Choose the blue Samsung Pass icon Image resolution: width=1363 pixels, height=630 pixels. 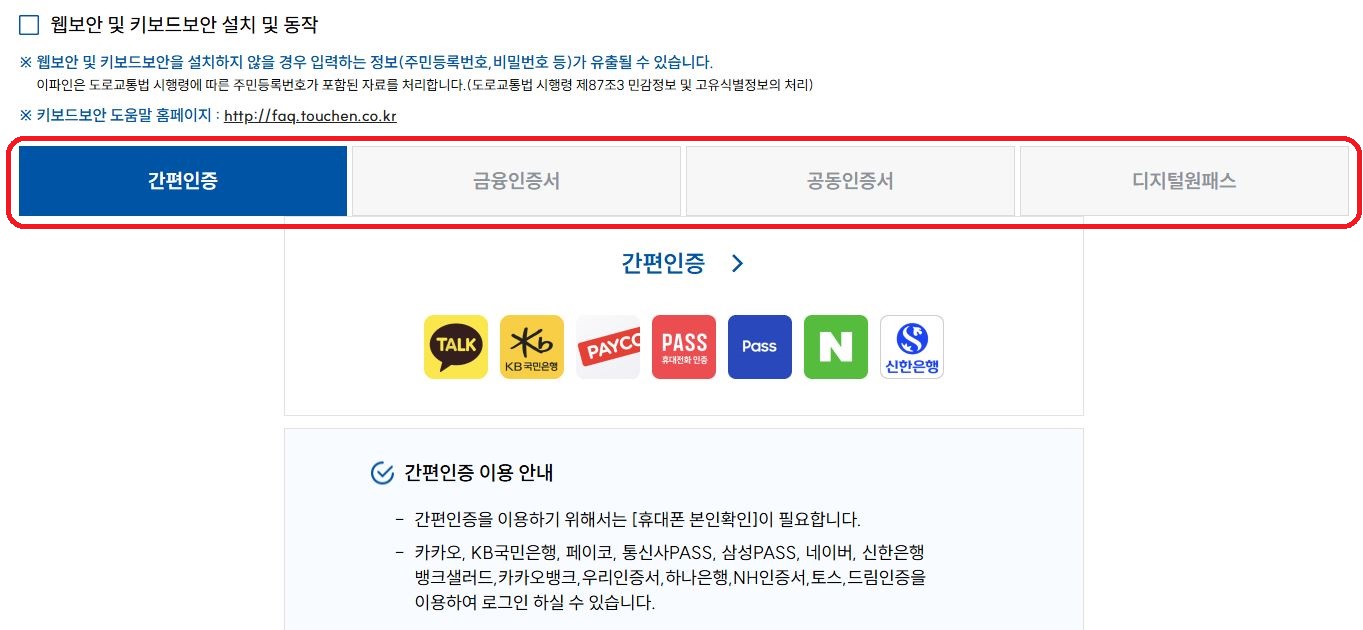760,347
